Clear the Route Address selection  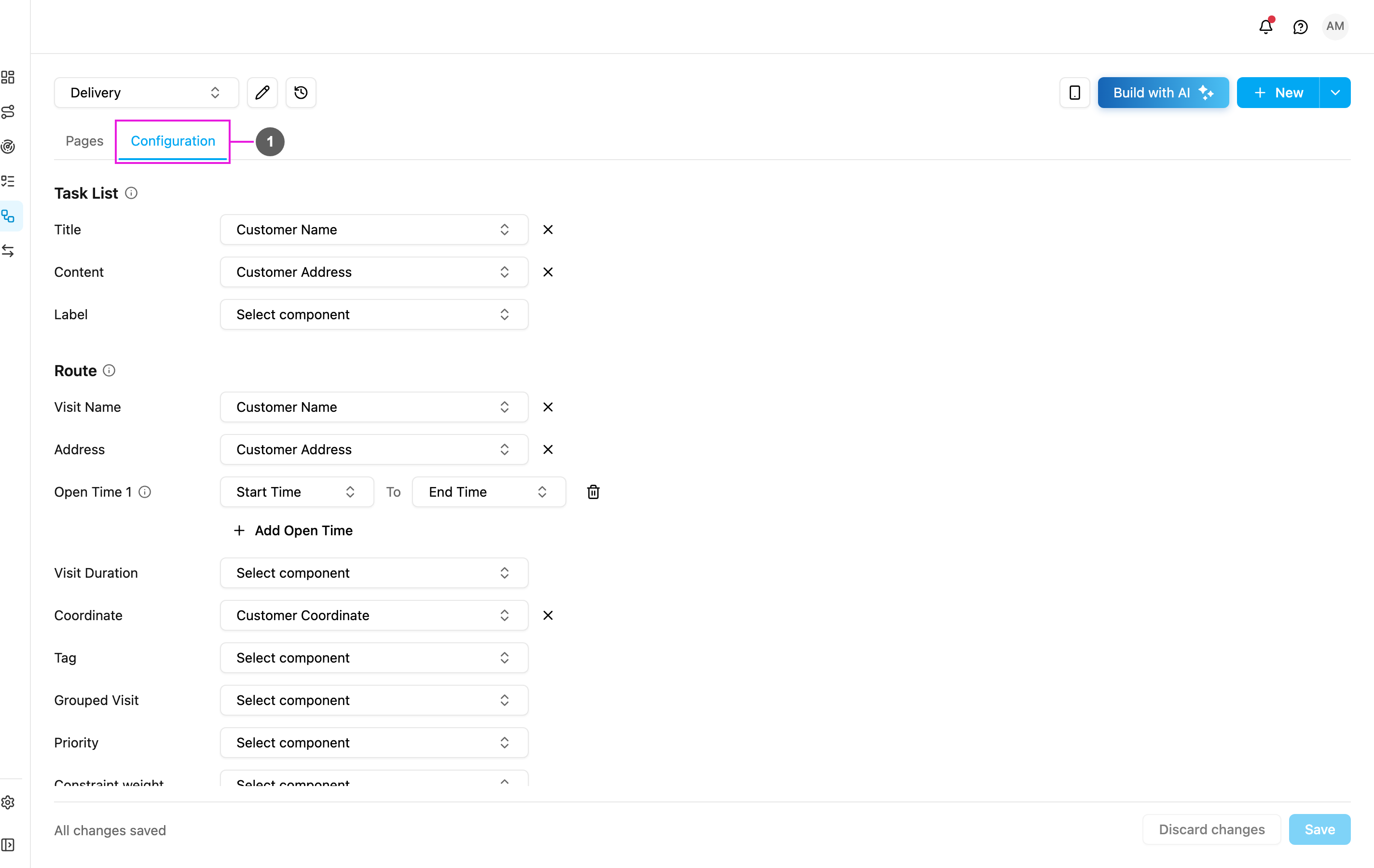point(548,449)
